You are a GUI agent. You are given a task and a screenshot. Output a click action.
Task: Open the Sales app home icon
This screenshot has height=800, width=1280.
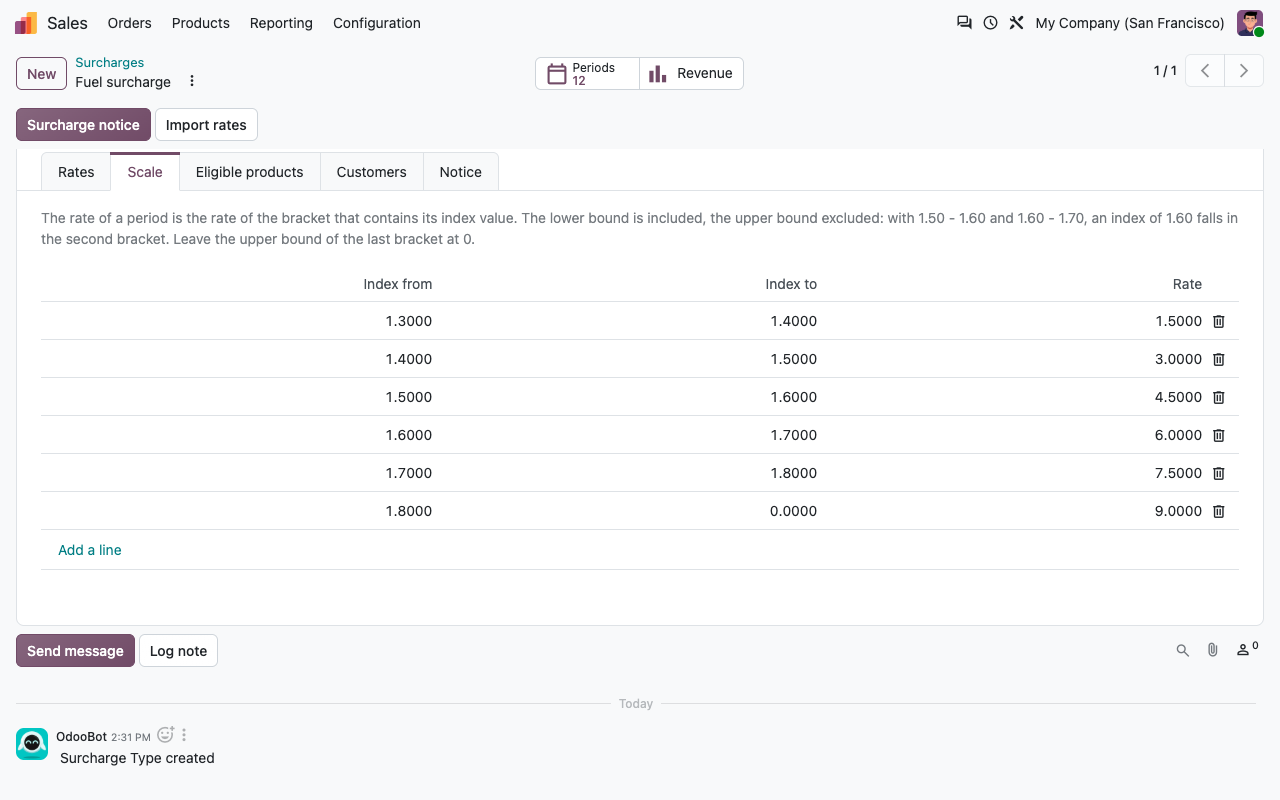click(x=26, y=23)
